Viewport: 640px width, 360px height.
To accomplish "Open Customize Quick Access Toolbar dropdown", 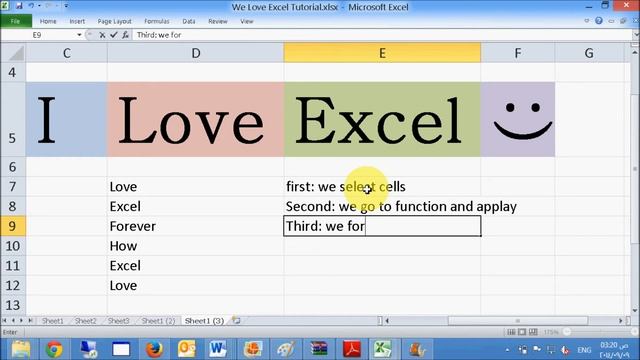I will click(67, 6).
